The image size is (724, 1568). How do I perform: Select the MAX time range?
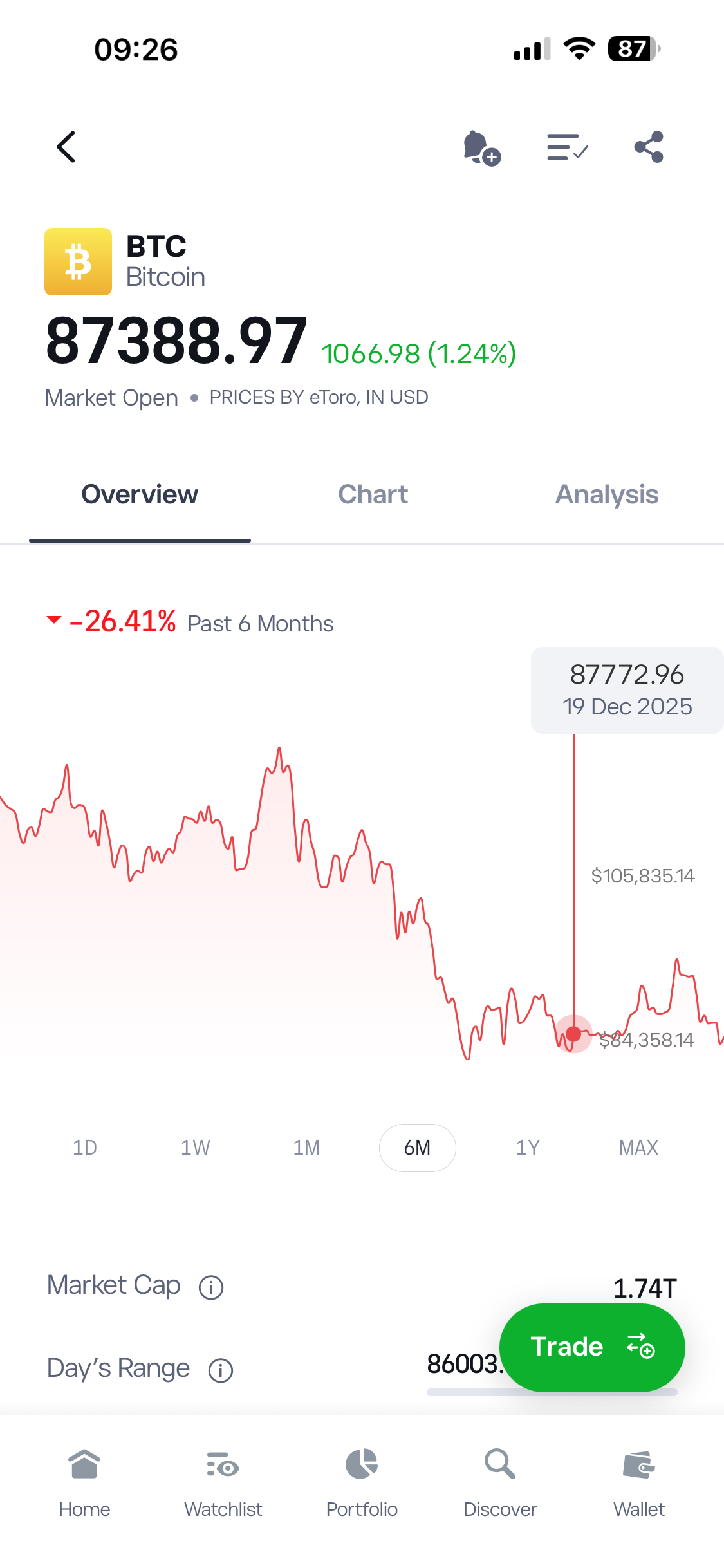point(638,1148)
